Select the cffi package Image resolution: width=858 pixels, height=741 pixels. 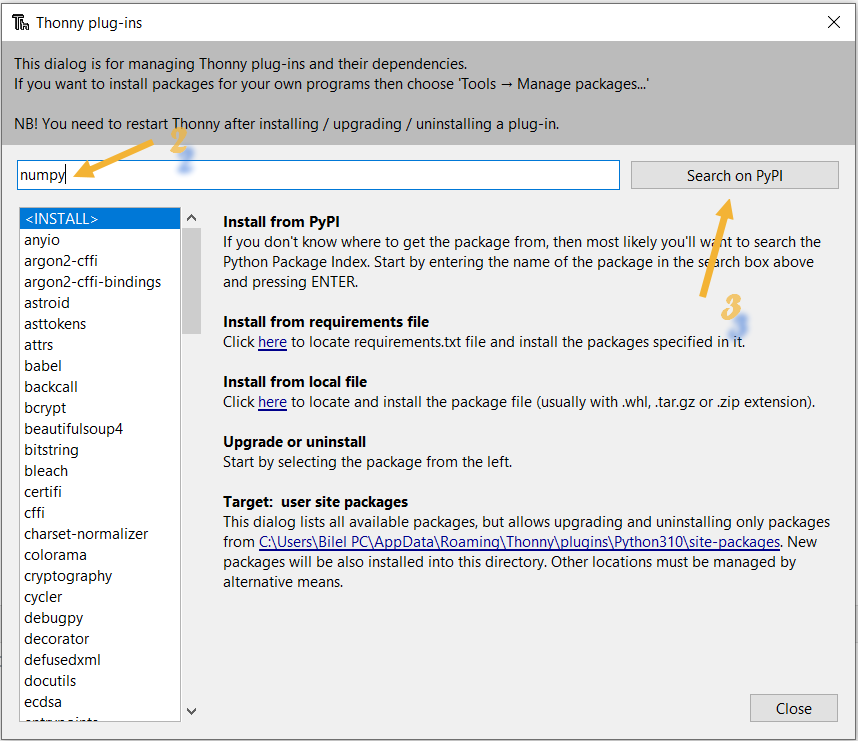click(x=100, y=513)
